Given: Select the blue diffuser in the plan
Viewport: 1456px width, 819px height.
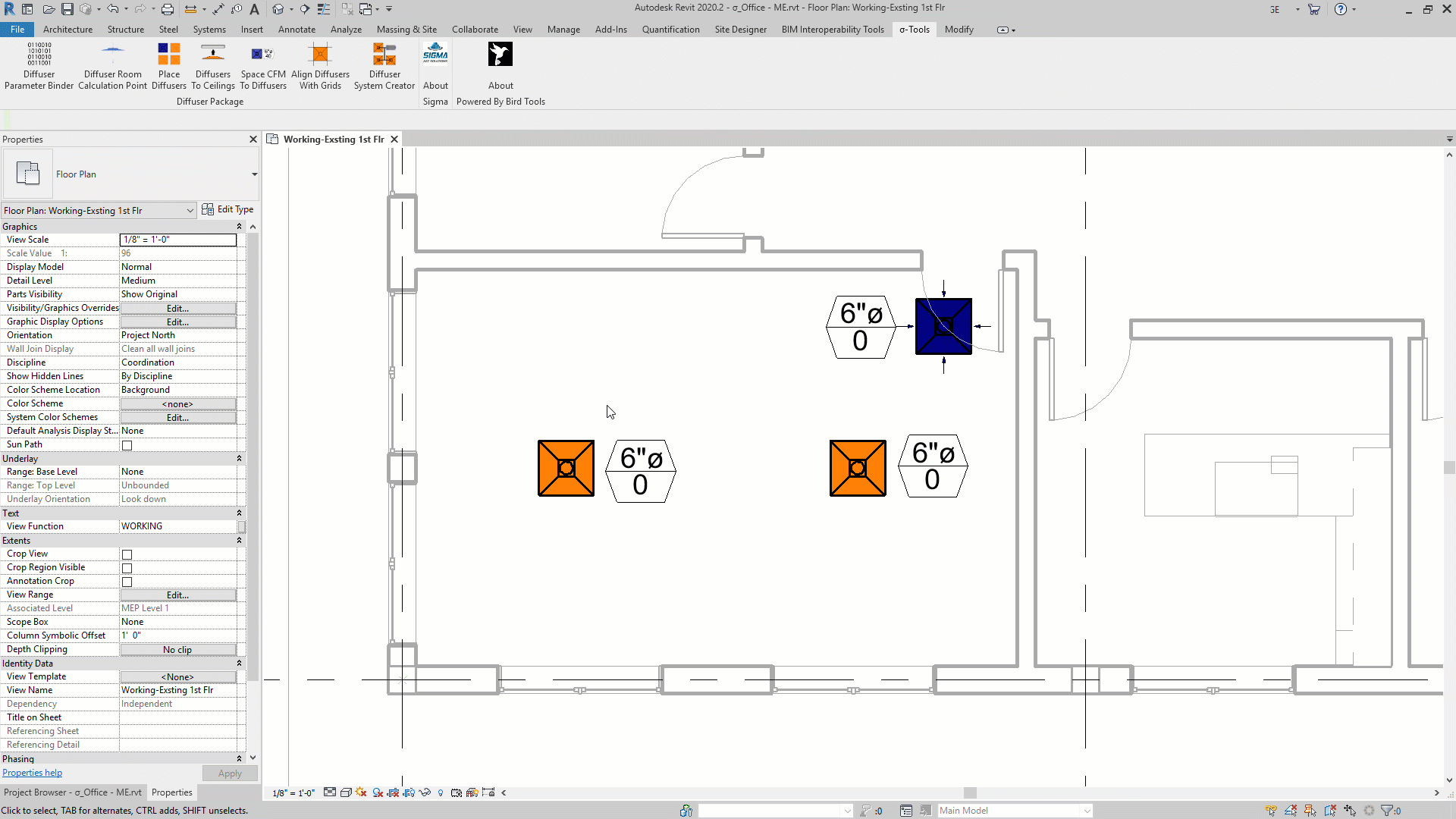Looking at the screenshot, I should click(943, 326).
